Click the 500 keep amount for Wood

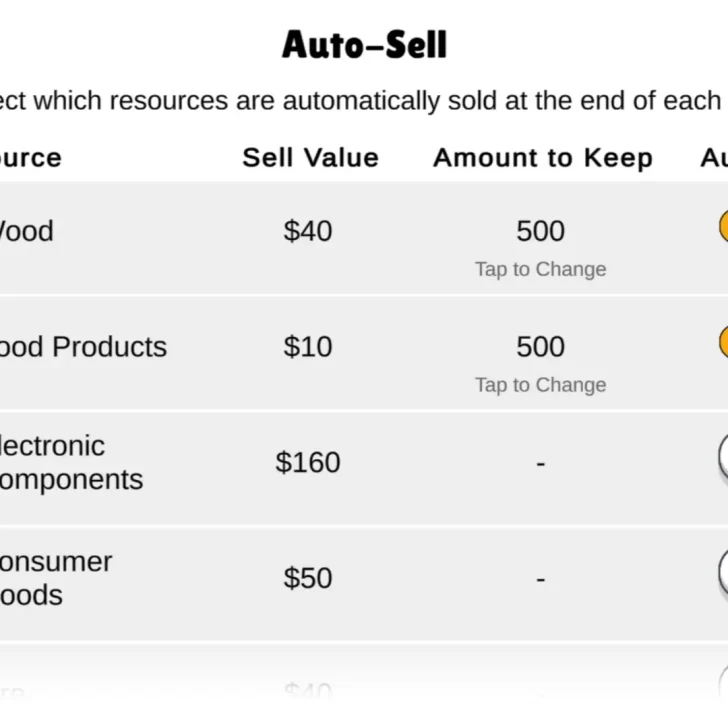coord(540,231)
